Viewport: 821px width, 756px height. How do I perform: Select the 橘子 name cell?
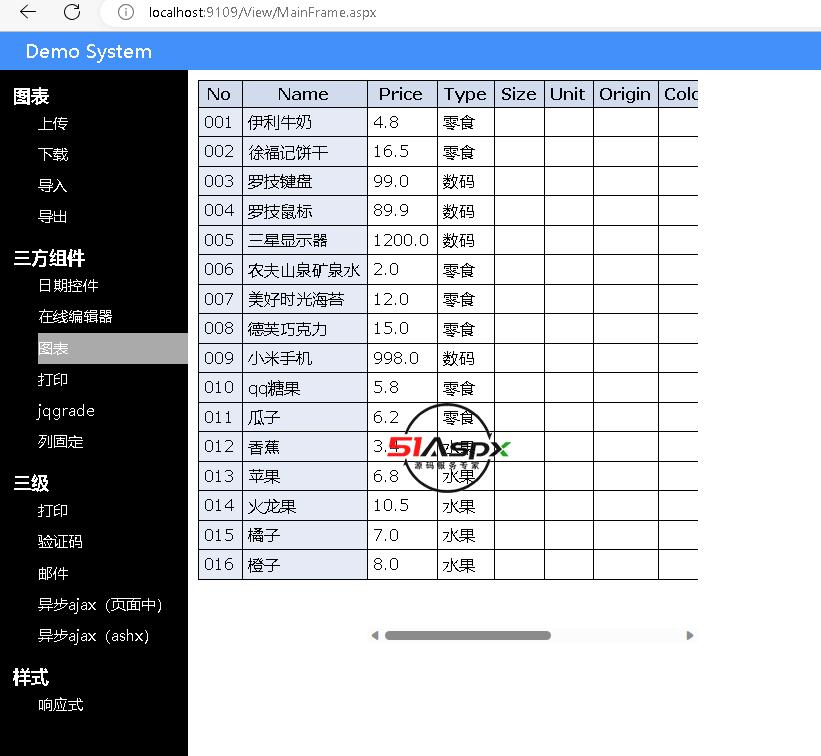[304, 535]
